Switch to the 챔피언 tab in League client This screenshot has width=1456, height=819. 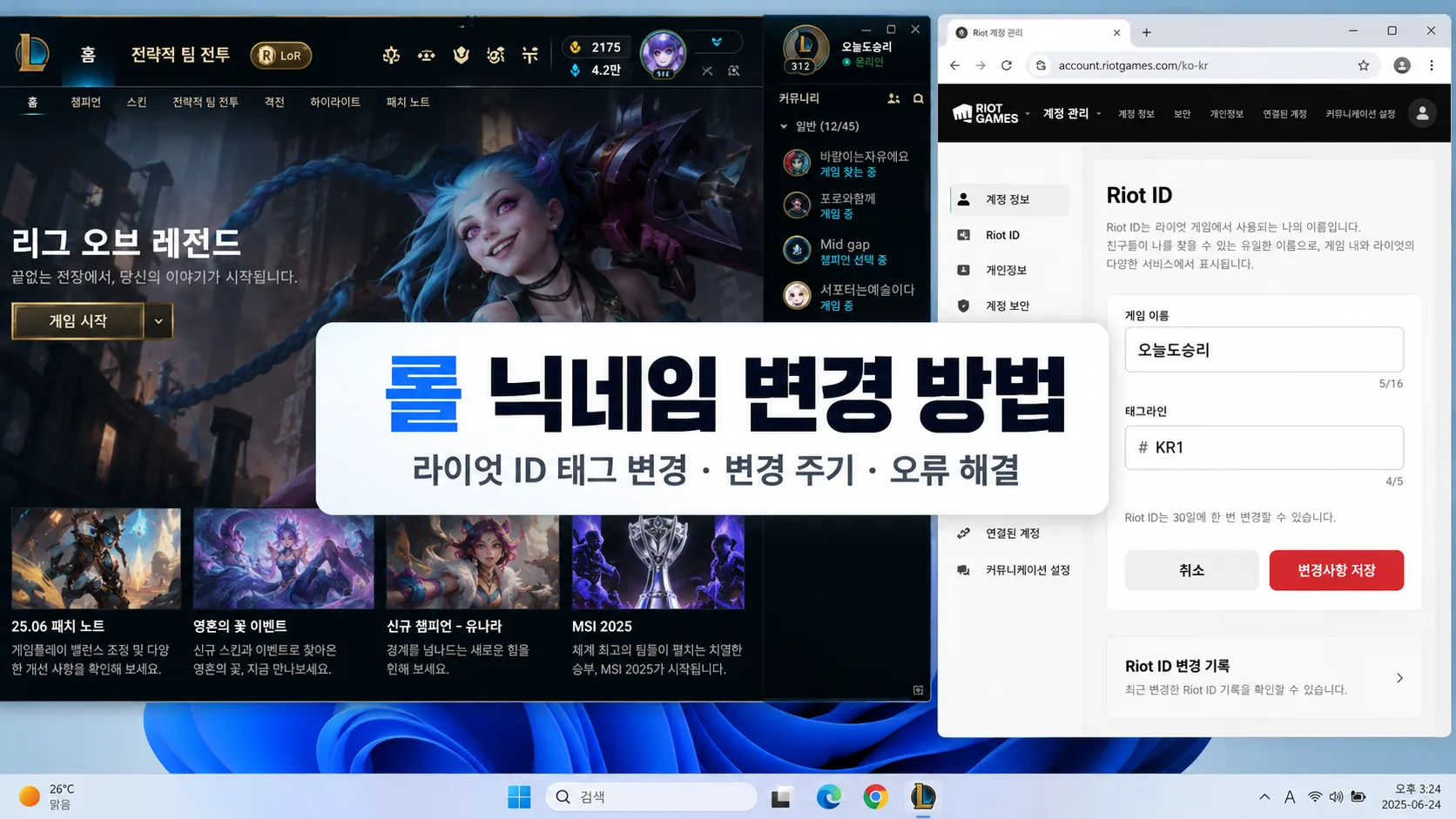(x=85, y=102)
